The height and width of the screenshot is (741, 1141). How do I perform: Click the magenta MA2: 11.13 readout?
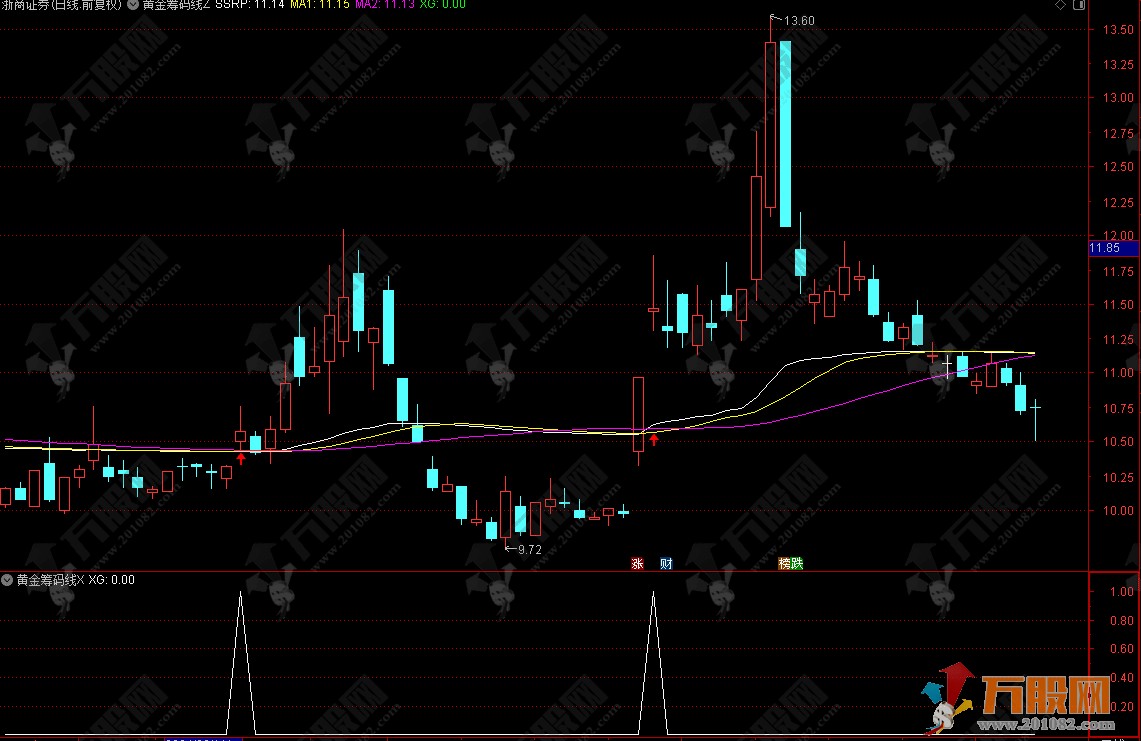tap(385, 4)
